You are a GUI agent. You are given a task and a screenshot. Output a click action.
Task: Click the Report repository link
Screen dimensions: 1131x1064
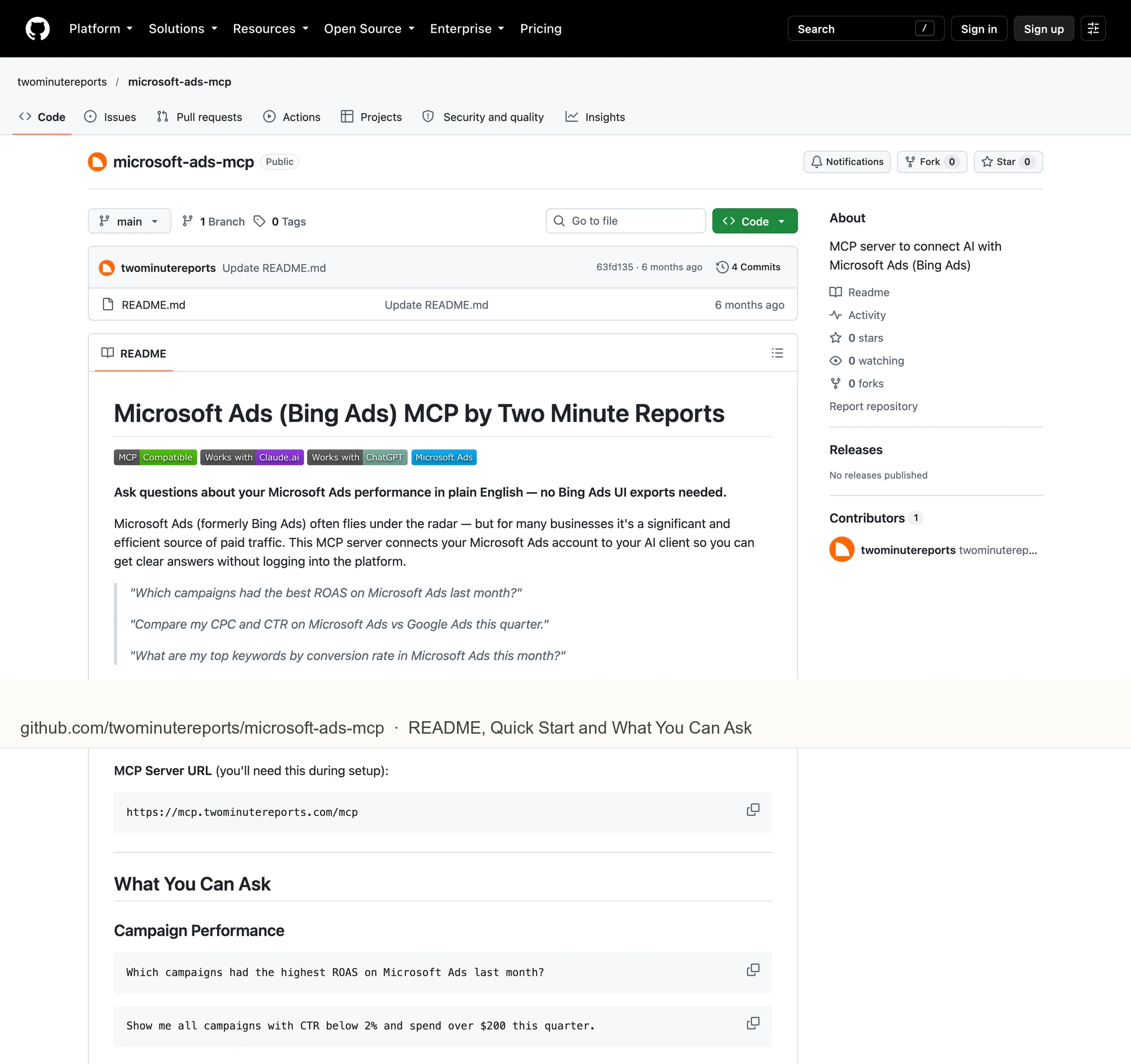873,406
